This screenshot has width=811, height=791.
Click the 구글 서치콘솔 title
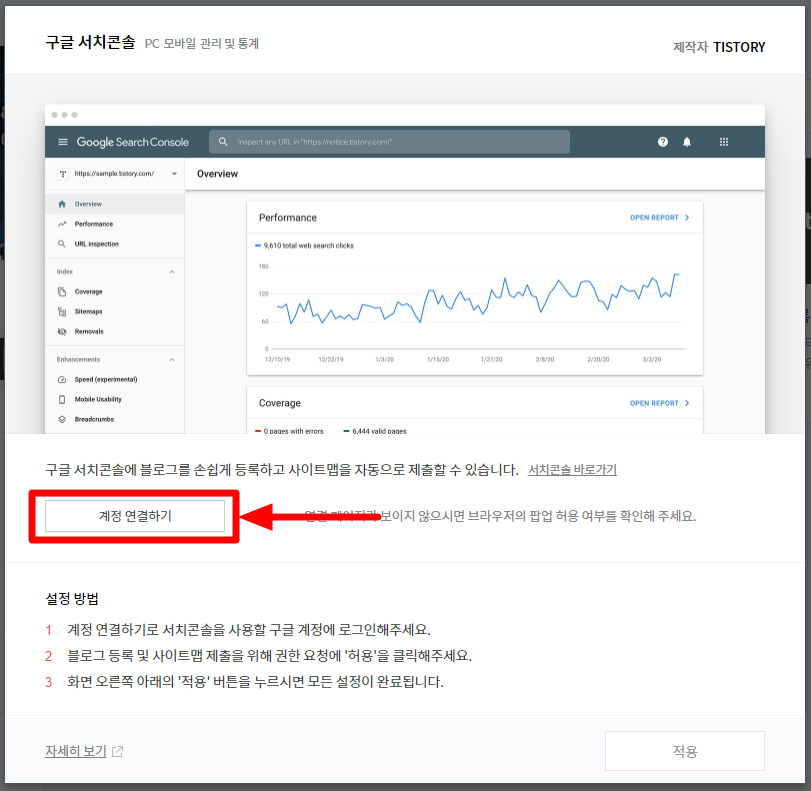[90, 42]
